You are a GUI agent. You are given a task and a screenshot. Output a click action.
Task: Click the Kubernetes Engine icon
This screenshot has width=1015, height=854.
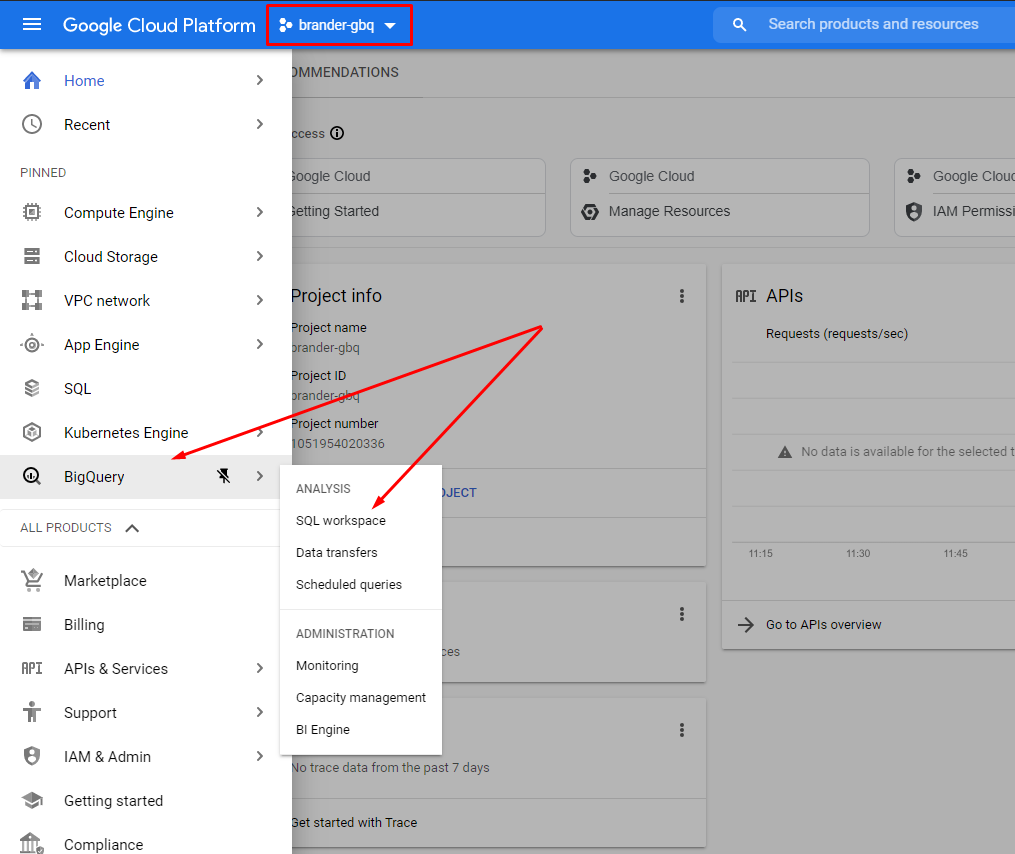[32, 433]
